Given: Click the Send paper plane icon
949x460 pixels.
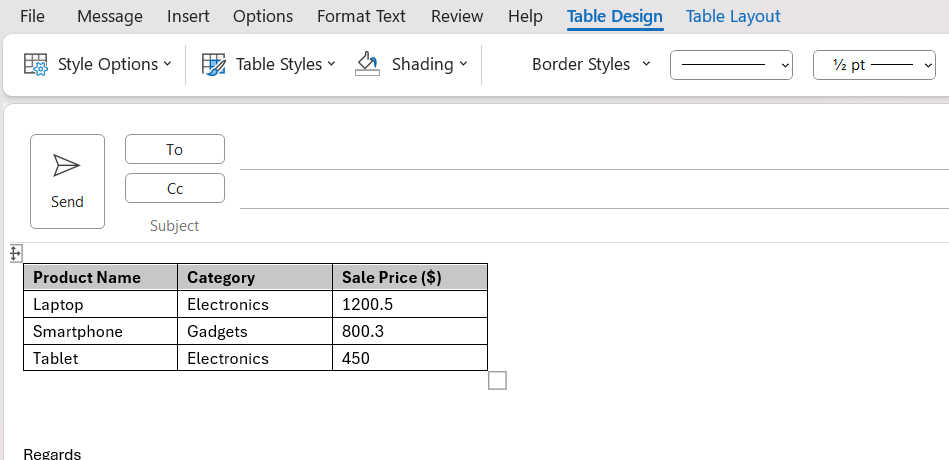Looking at the screenshot, I should pos(67,165).
